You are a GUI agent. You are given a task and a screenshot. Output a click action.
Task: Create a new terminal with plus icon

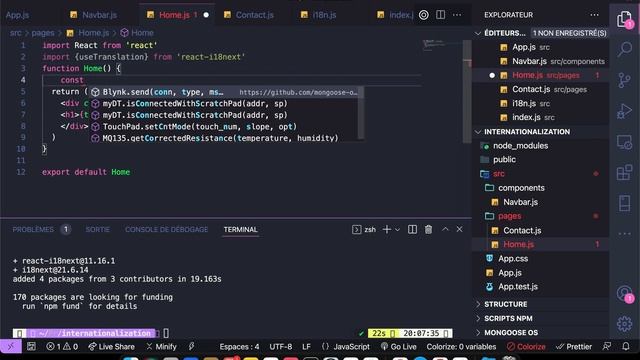(x=387, y=229)
